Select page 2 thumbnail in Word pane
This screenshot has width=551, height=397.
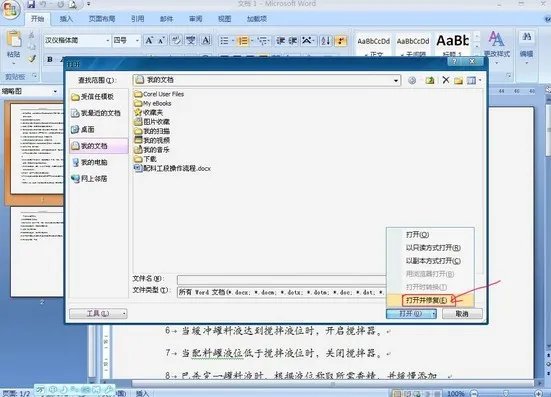click(37, 251)
